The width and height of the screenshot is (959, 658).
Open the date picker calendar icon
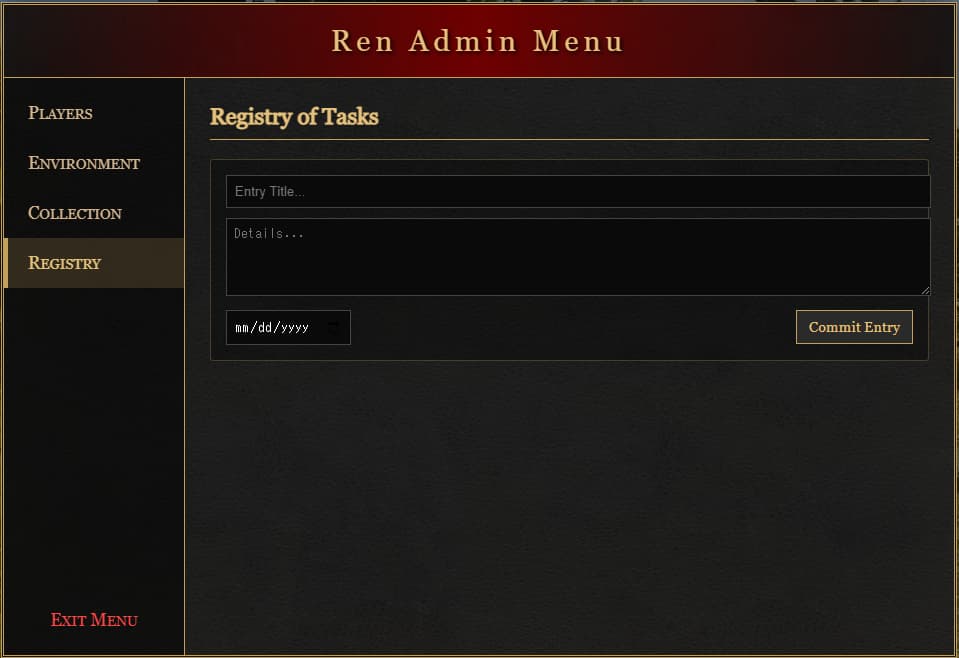click(334, 327)
